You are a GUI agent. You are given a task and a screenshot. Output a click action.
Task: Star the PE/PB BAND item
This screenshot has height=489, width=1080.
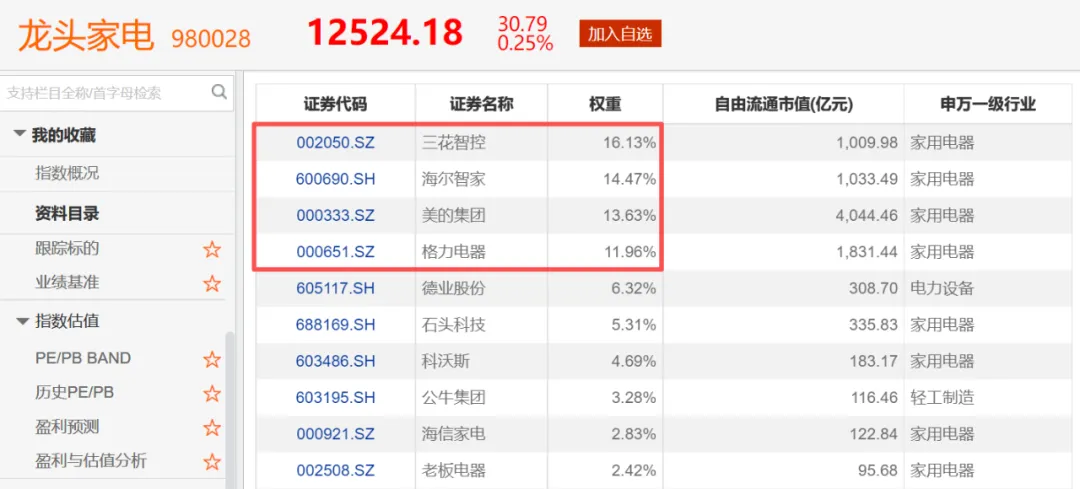(x=212, y=360)
